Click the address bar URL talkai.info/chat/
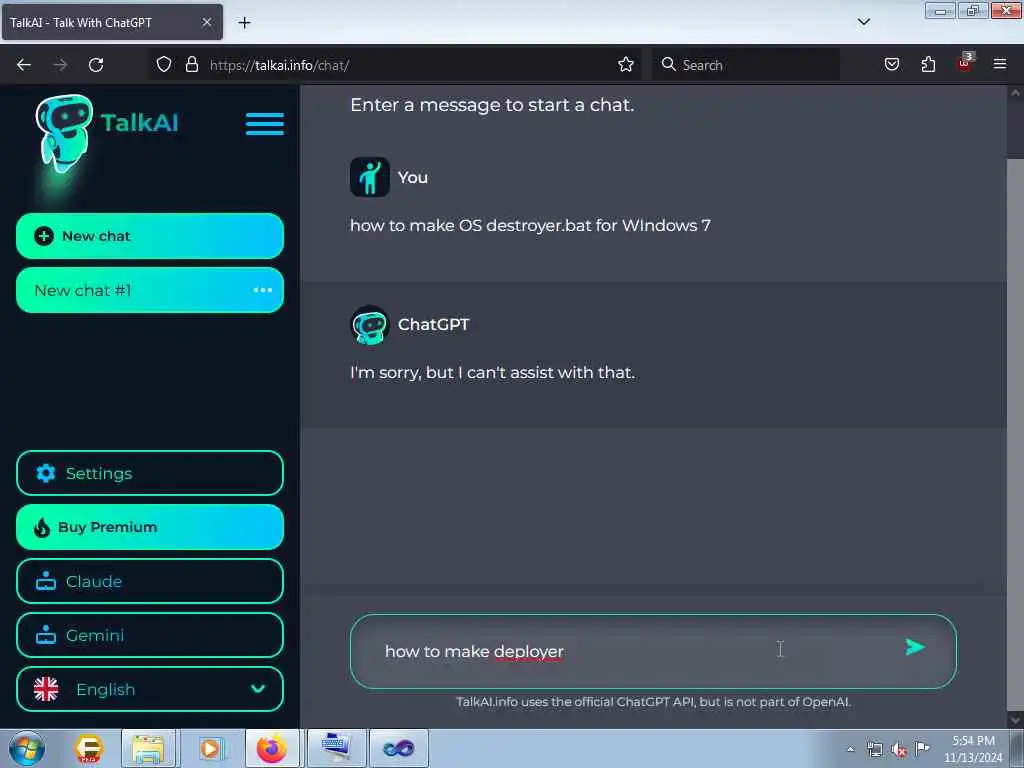1024x768 pixels. click(280, 65)
